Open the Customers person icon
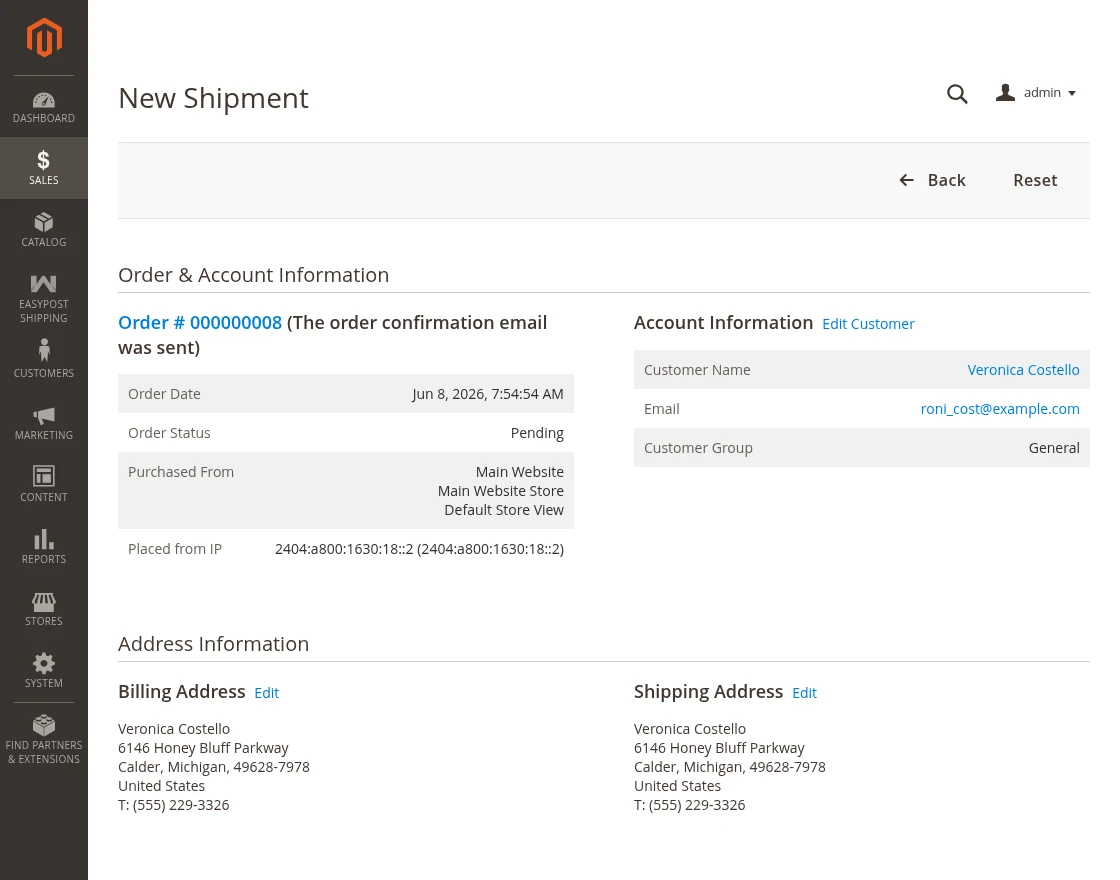Screen dimensions: 1120x880 (x=44, y=349)
